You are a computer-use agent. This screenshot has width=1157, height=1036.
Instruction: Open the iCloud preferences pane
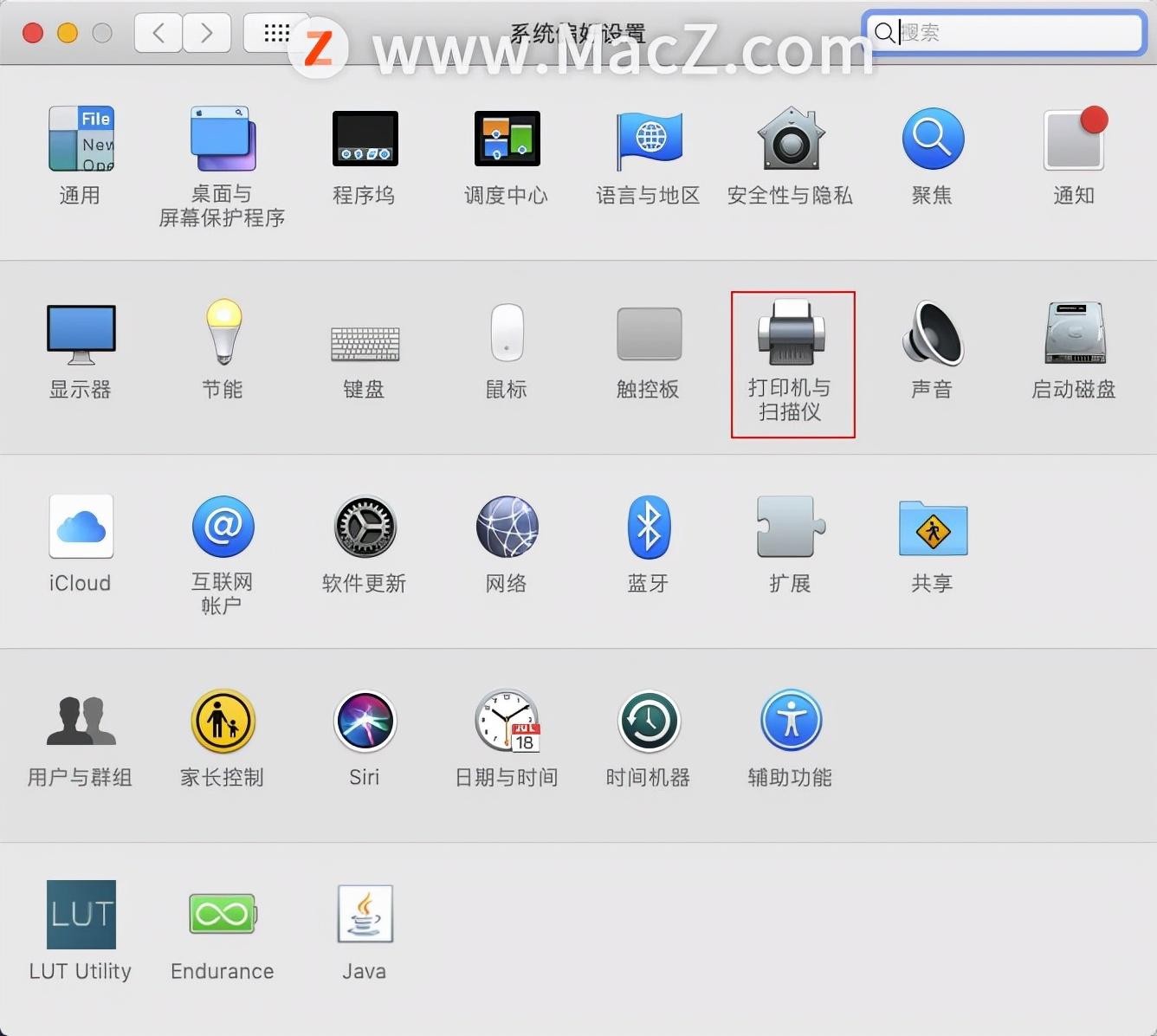pos(81,528)
